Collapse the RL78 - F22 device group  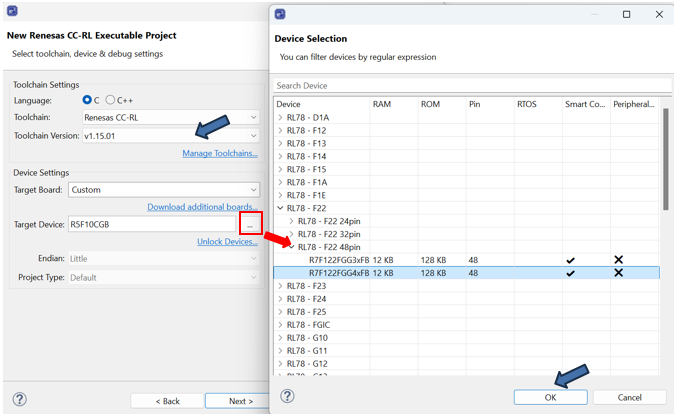point(281,208)
